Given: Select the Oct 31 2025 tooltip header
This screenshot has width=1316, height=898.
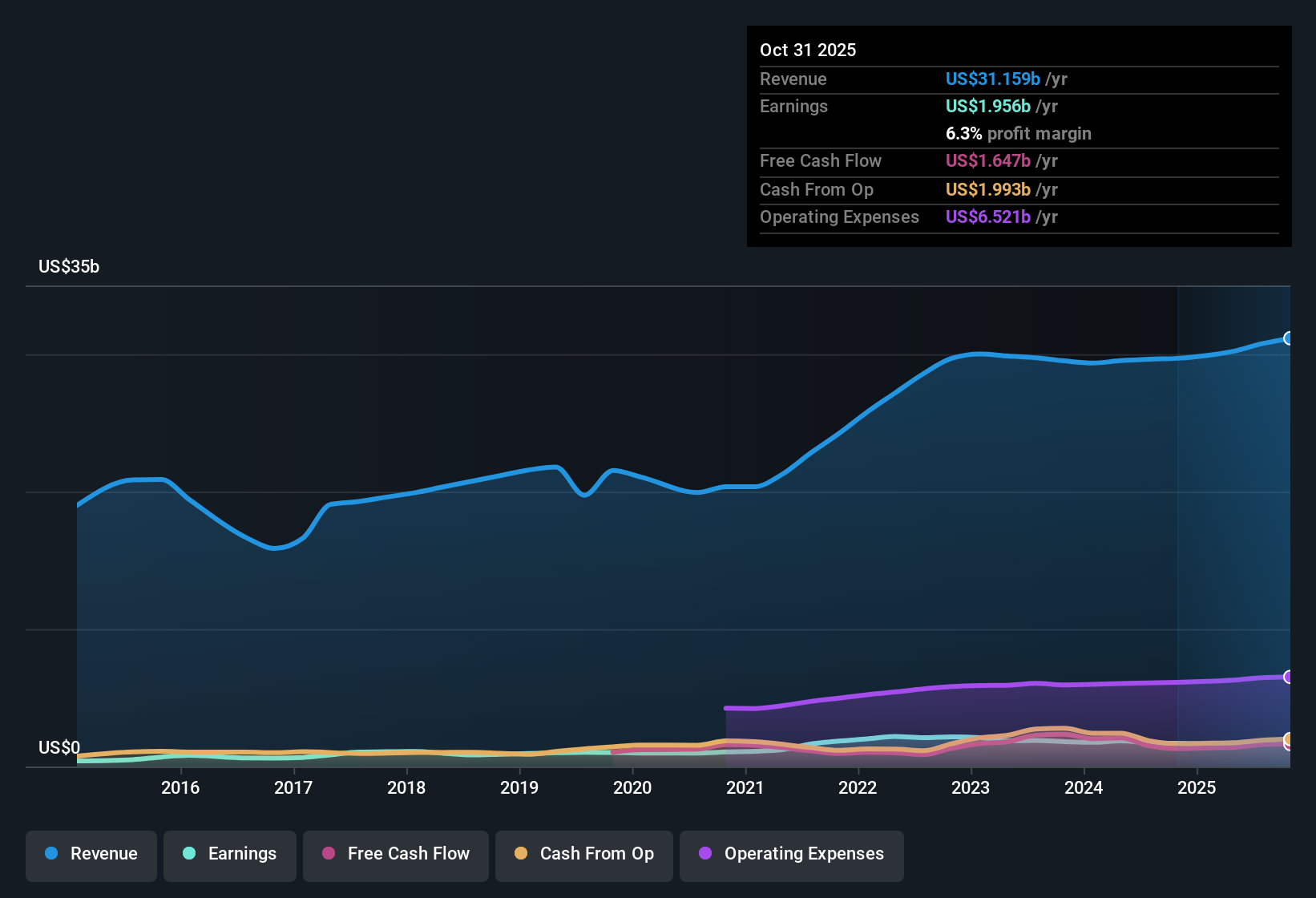Looking at the screenshot, I should 808,50.
